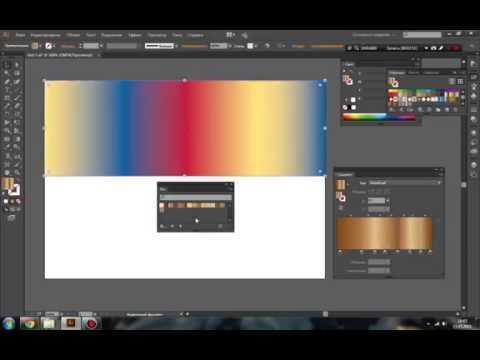
Task: Click Delete Swatch trash icon in Swatches panel
Action: 455,110
